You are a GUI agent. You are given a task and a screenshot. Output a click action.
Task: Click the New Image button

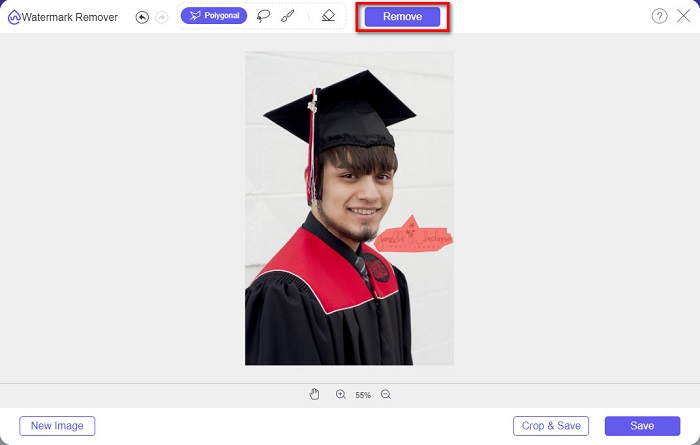pos(57,426)
